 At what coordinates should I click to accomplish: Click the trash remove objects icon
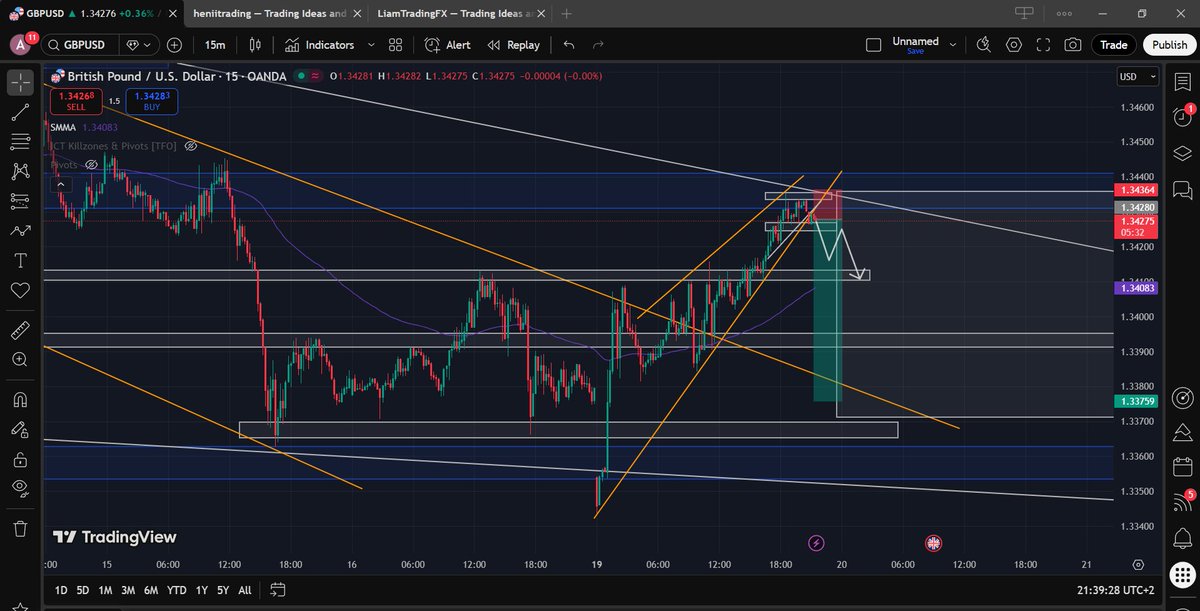pyautogui.click(x=20, y=528)
